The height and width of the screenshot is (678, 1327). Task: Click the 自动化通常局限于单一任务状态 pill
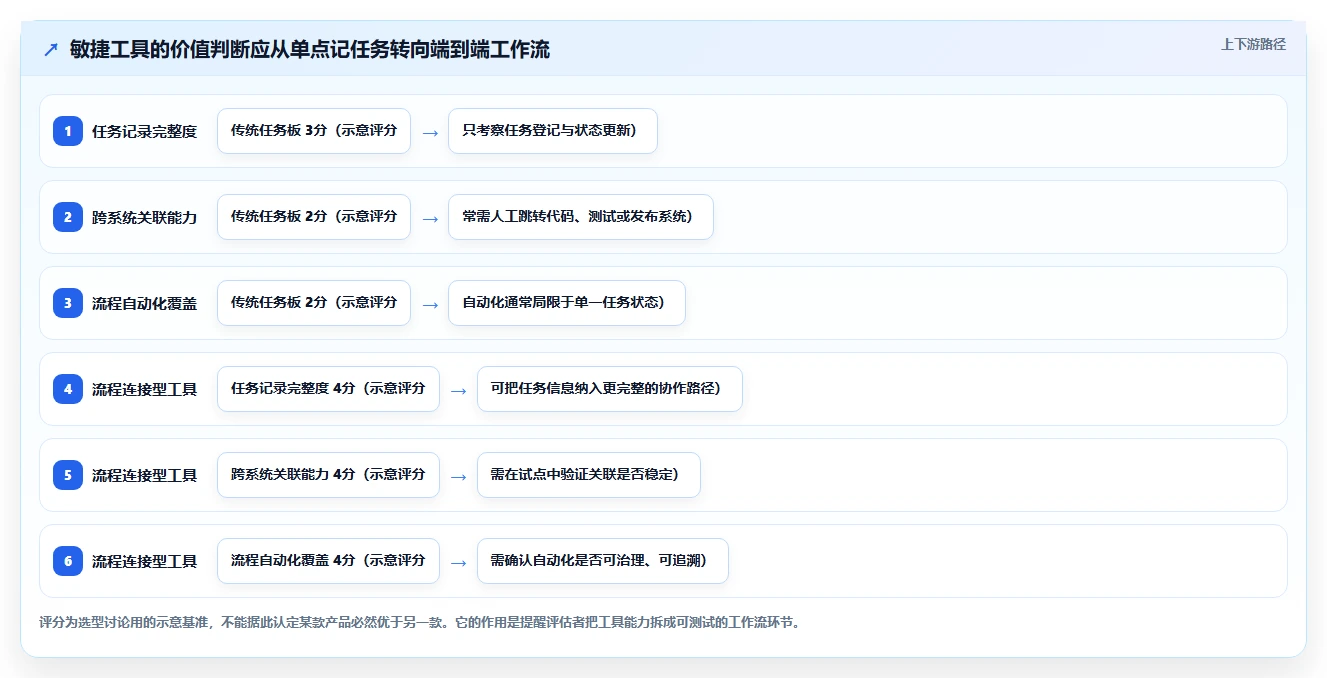(x=567, y=303)
